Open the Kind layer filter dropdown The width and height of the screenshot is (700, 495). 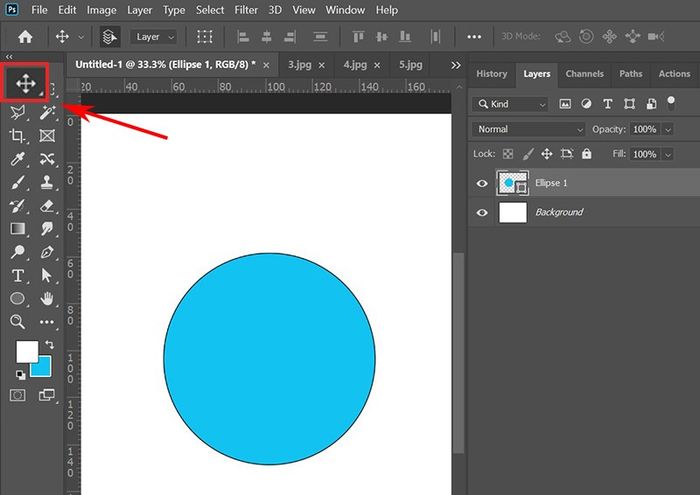[x=510, y=104]
